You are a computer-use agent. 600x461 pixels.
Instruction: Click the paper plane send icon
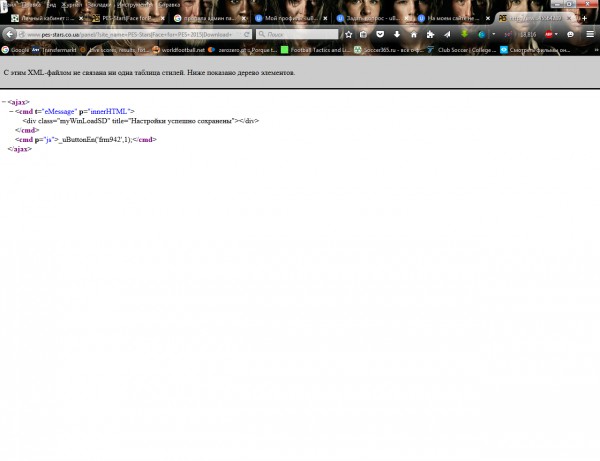447,34
